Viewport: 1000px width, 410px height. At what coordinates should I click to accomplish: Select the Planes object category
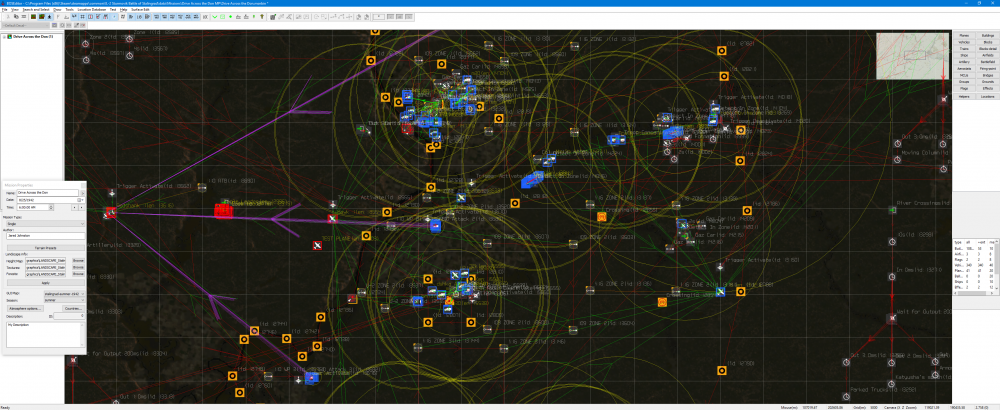point(964,35)
